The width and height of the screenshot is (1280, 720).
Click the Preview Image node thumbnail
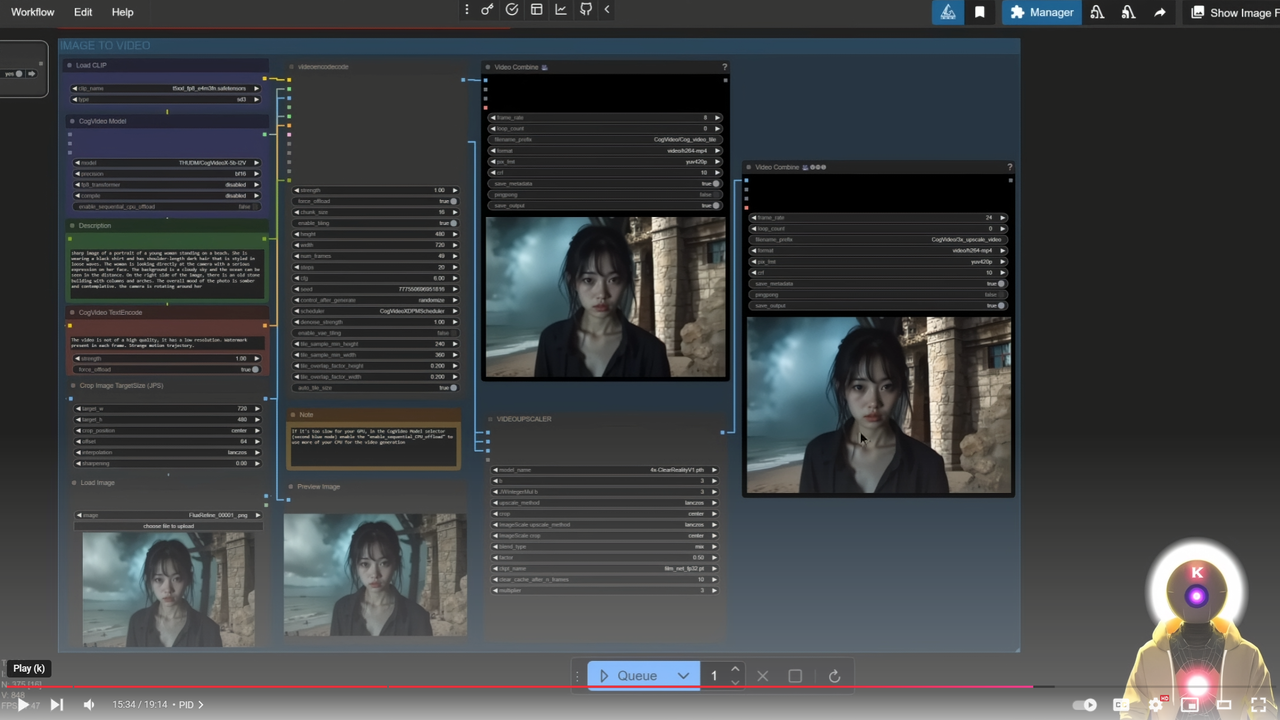tap(375, 575)
